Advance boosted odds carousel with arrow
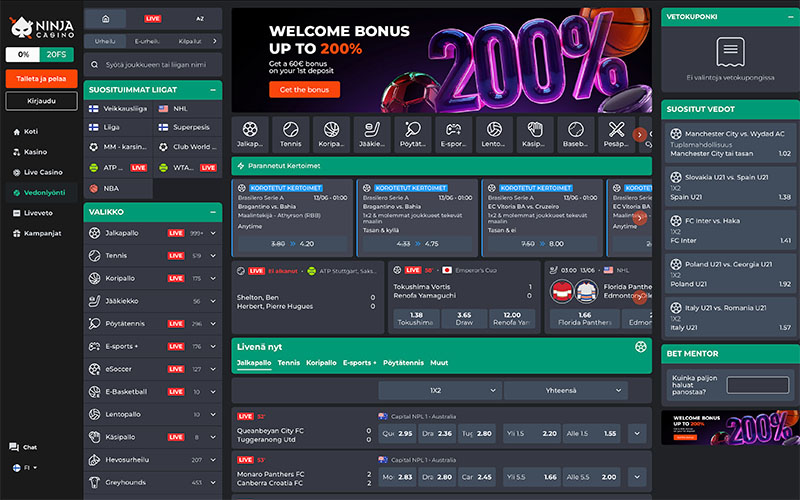The width and height of the screenshot is (800, 500). 639,218
